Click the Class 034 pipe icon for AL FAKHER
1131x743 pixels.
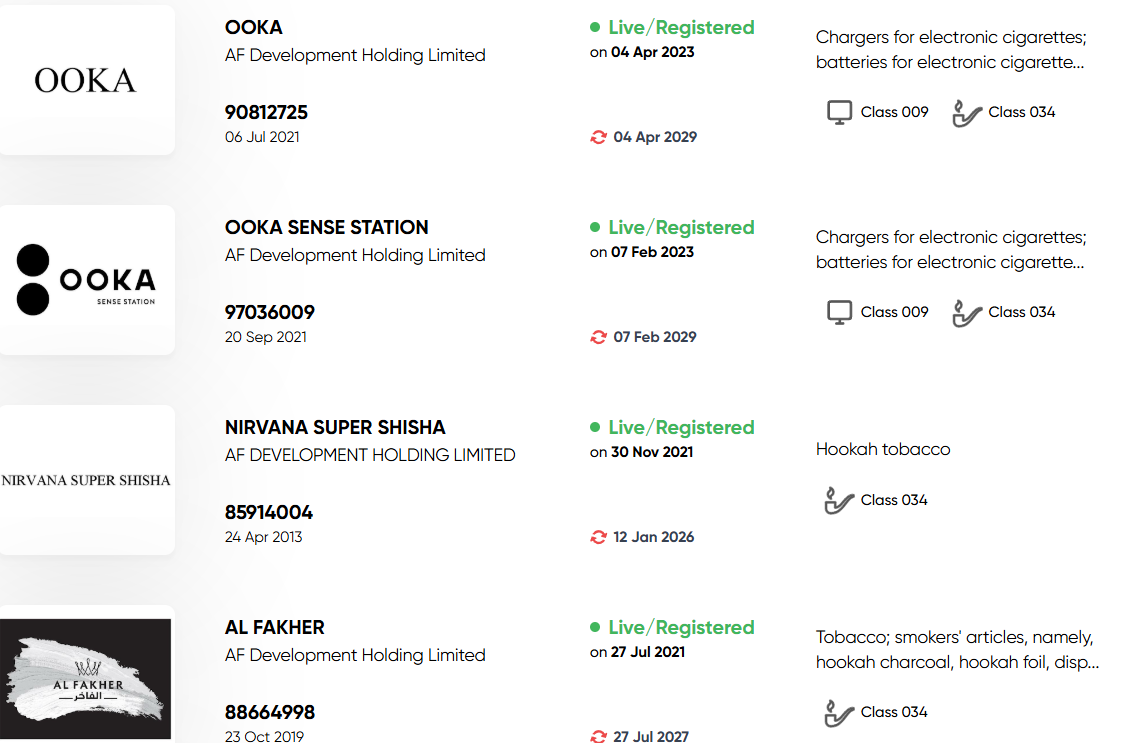pyautogui.click(x=839, y=712)
